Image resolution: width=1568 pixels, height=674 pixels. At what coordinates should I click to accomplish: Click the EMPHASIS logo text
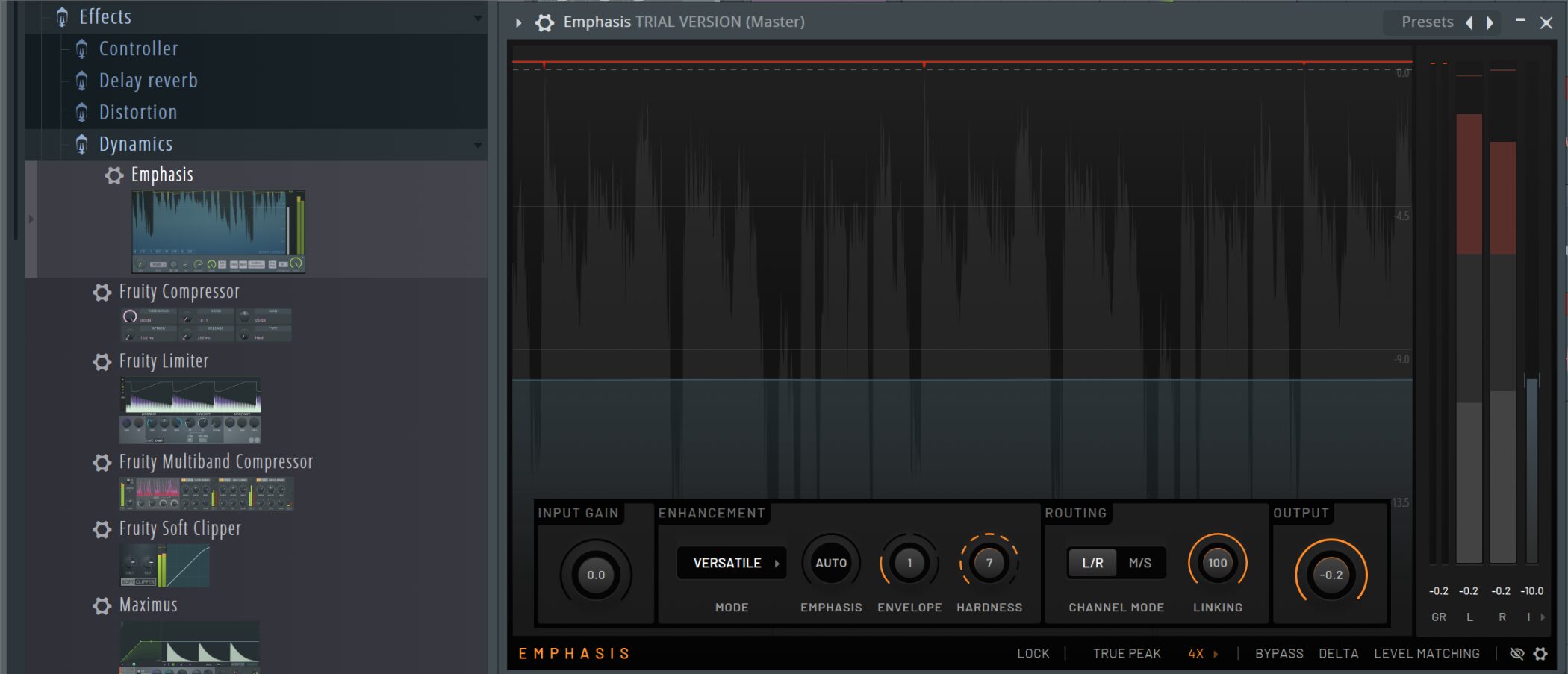click(574, 654)
